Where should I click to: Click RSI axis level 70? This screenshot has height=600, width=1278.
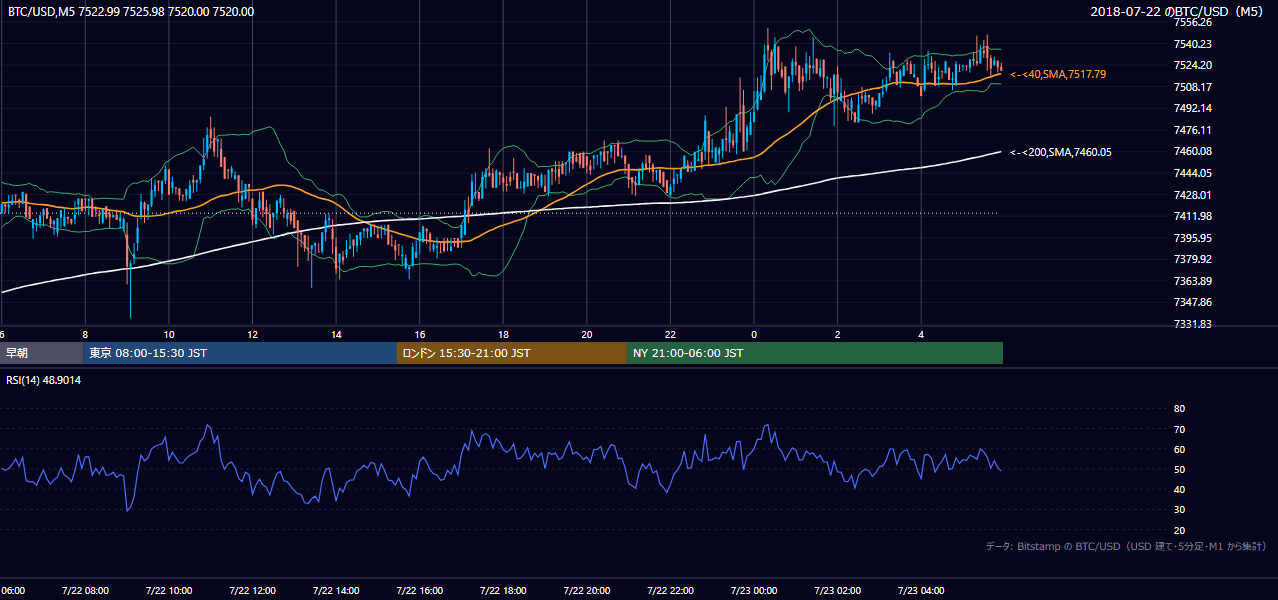pos(1179,429)
